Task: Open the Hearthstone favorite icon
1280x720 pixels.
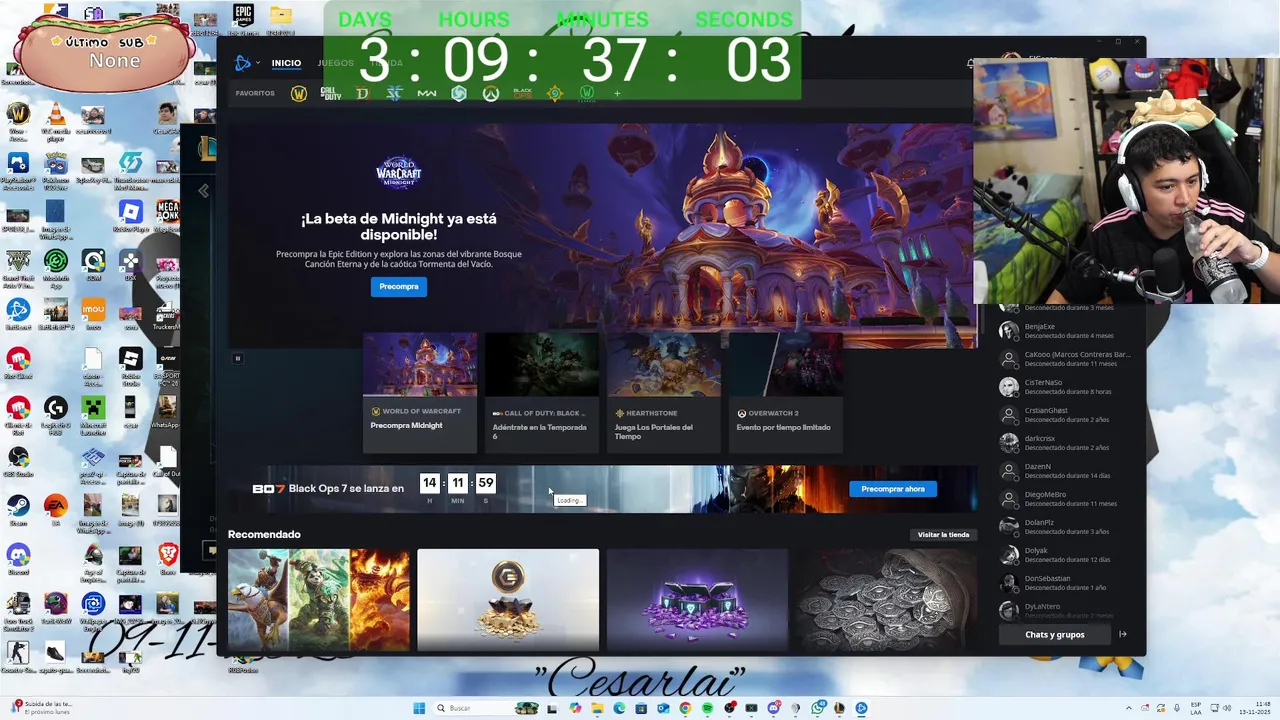Action: click(x=555, y=93)
